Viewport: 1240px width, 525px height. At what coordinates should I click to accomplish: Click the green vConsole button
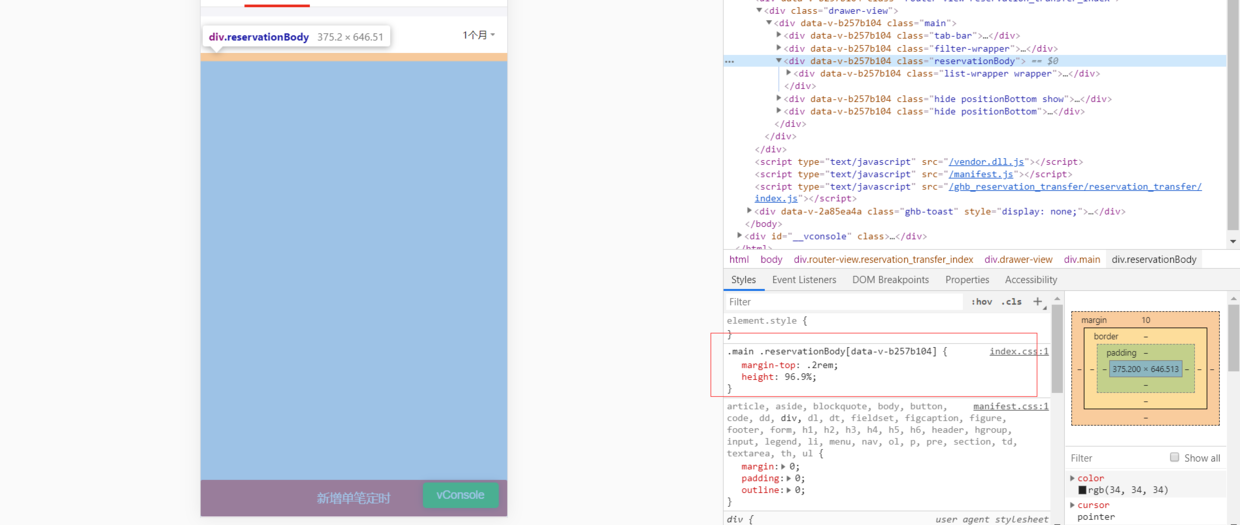[x=460, y=495]
